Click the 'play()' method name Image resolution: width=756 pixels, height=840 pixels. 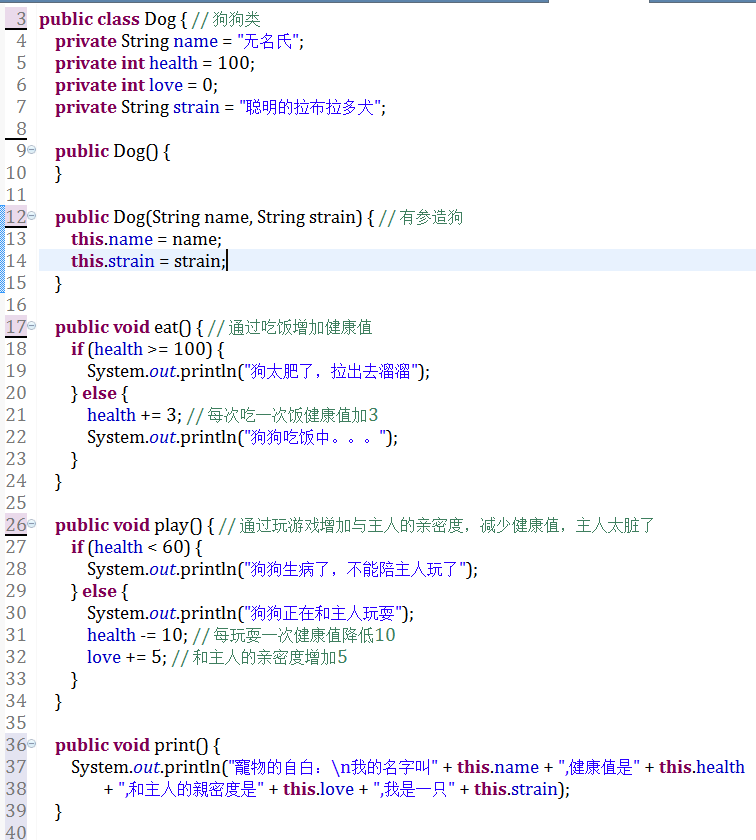(x=178, y=526)
